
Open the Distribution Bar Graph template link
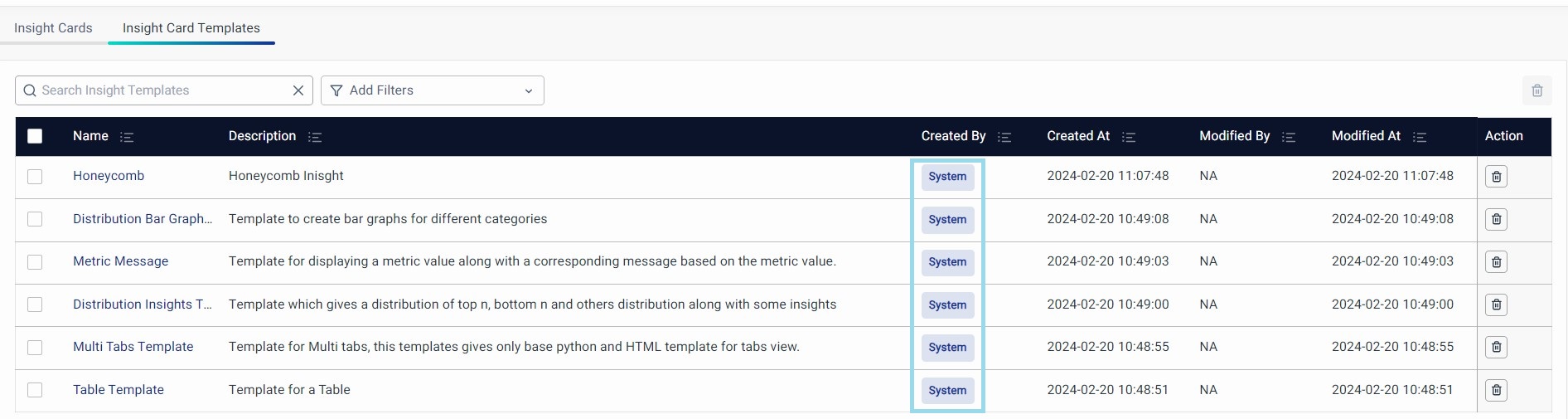(142, 219)
